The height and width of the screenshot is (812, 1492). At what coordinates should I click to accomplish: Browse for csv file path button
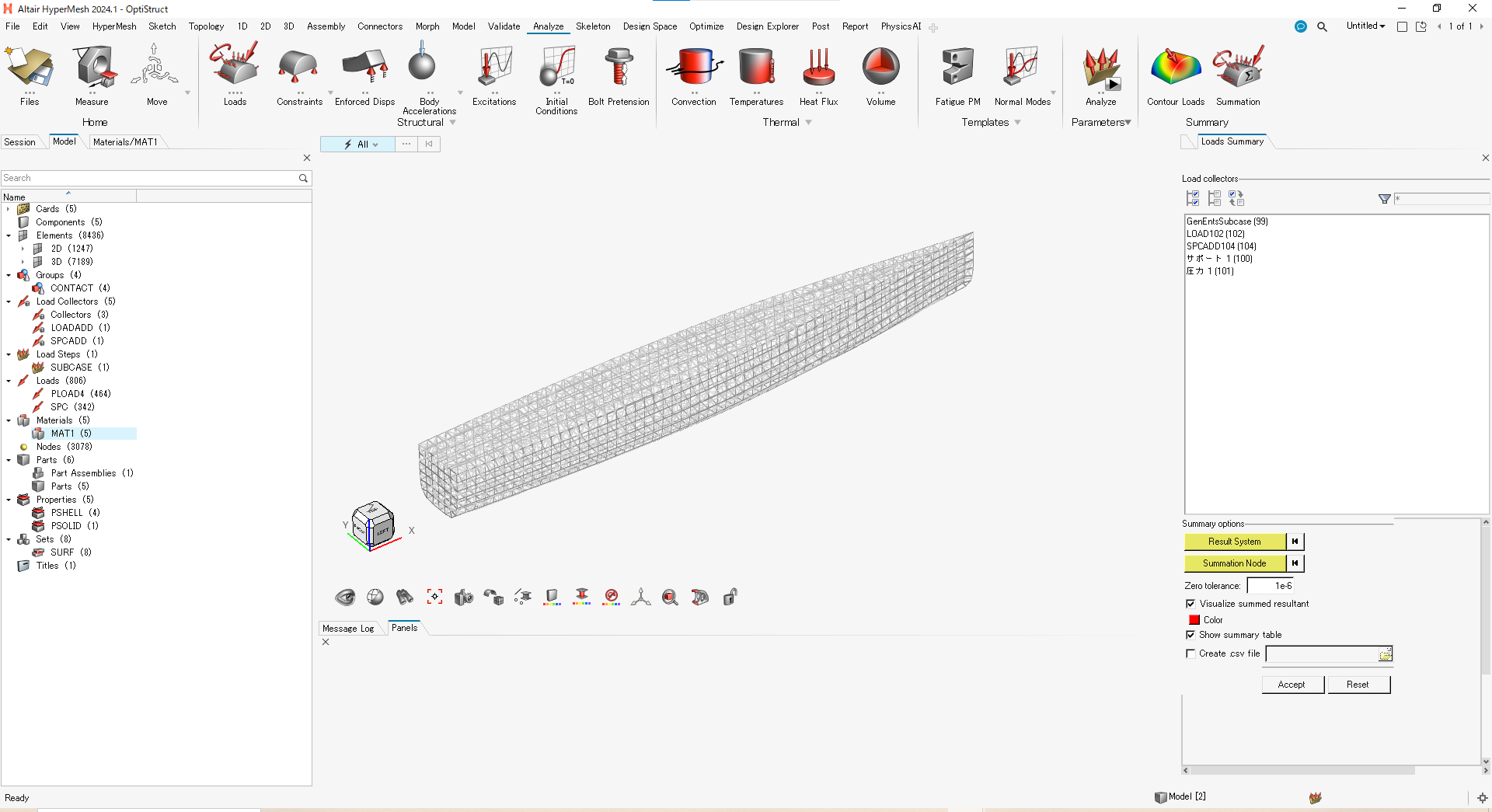(x=1386, y=654)
